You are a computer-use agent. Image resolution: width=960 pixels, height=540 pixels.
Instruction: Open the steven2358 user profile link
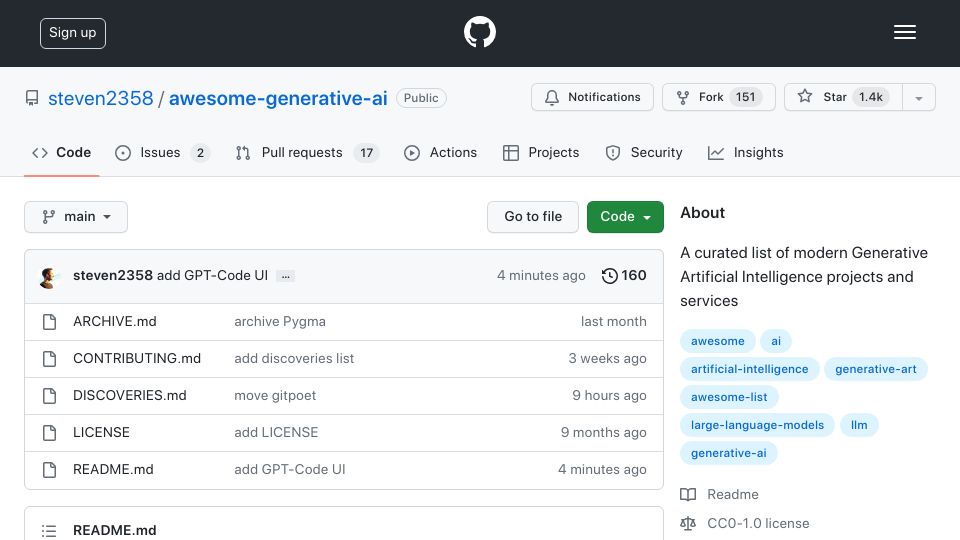[x=100, y=98]
